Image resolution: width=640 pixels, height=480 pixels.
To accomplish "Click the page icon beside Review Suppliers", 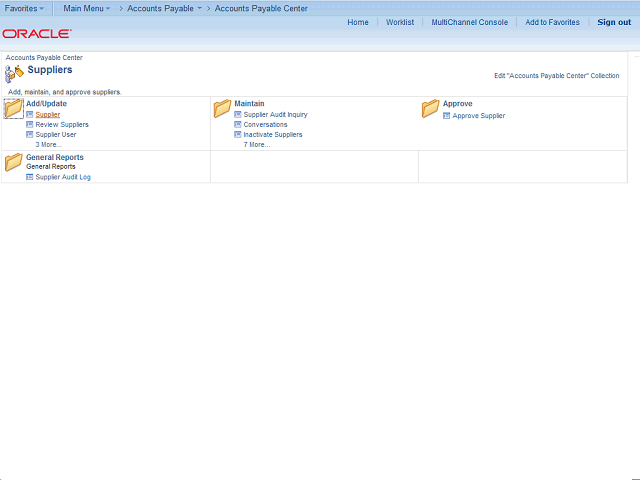I will pos(29,124).
